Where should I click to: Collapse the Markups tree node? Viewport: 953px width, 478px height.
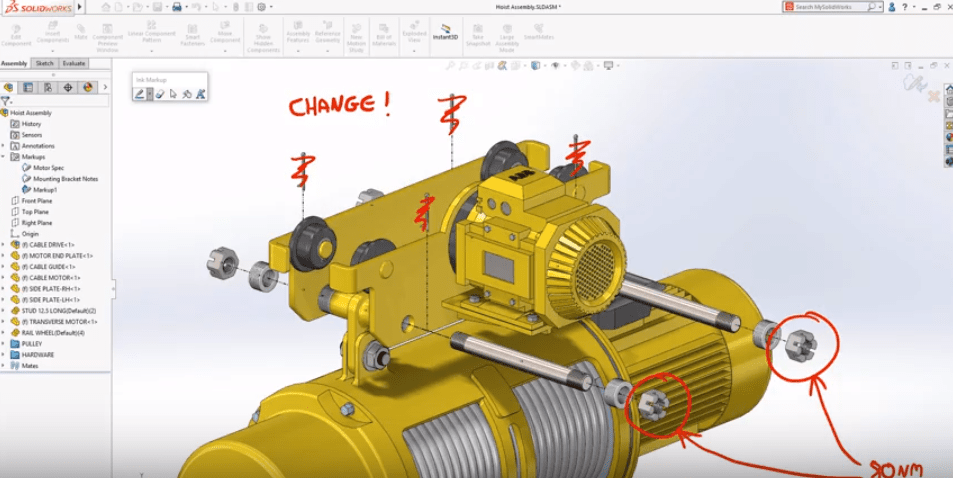(x=4, y=157)
